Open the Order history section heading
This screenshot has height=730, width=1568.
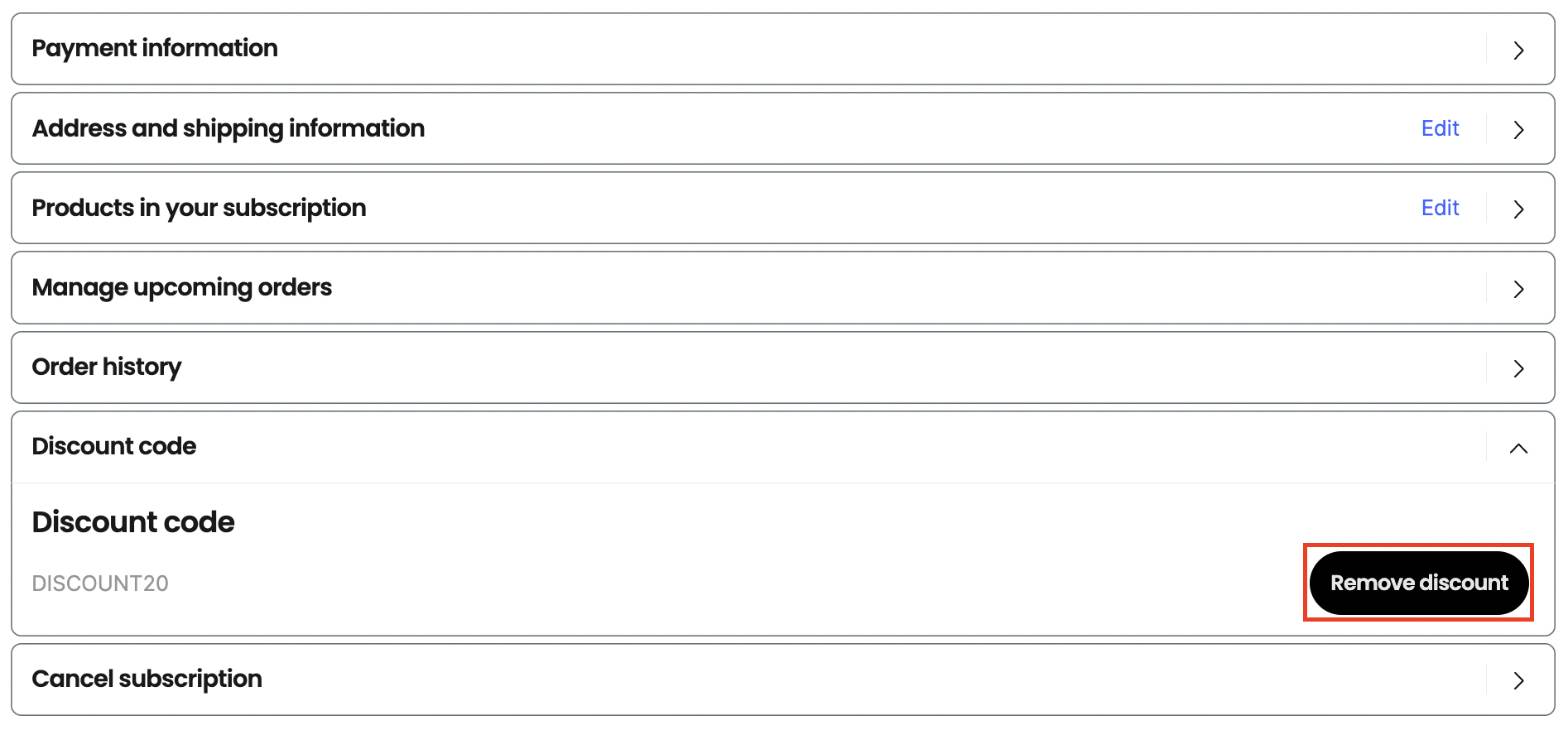click(107, 367)
